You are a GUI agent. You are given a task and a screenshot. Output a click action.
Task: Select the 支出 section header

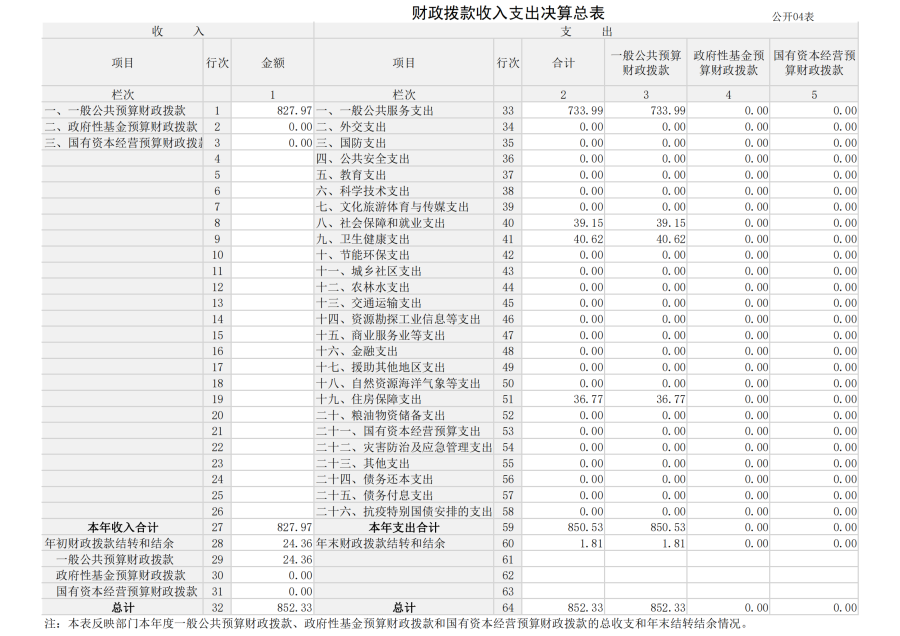coord(586,32)
